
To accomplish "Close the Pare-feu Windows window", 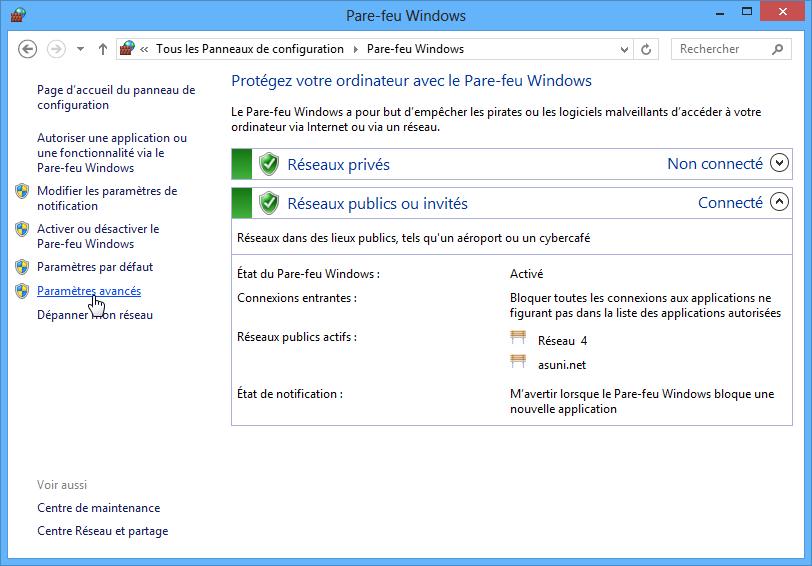I will click(782, 11).
